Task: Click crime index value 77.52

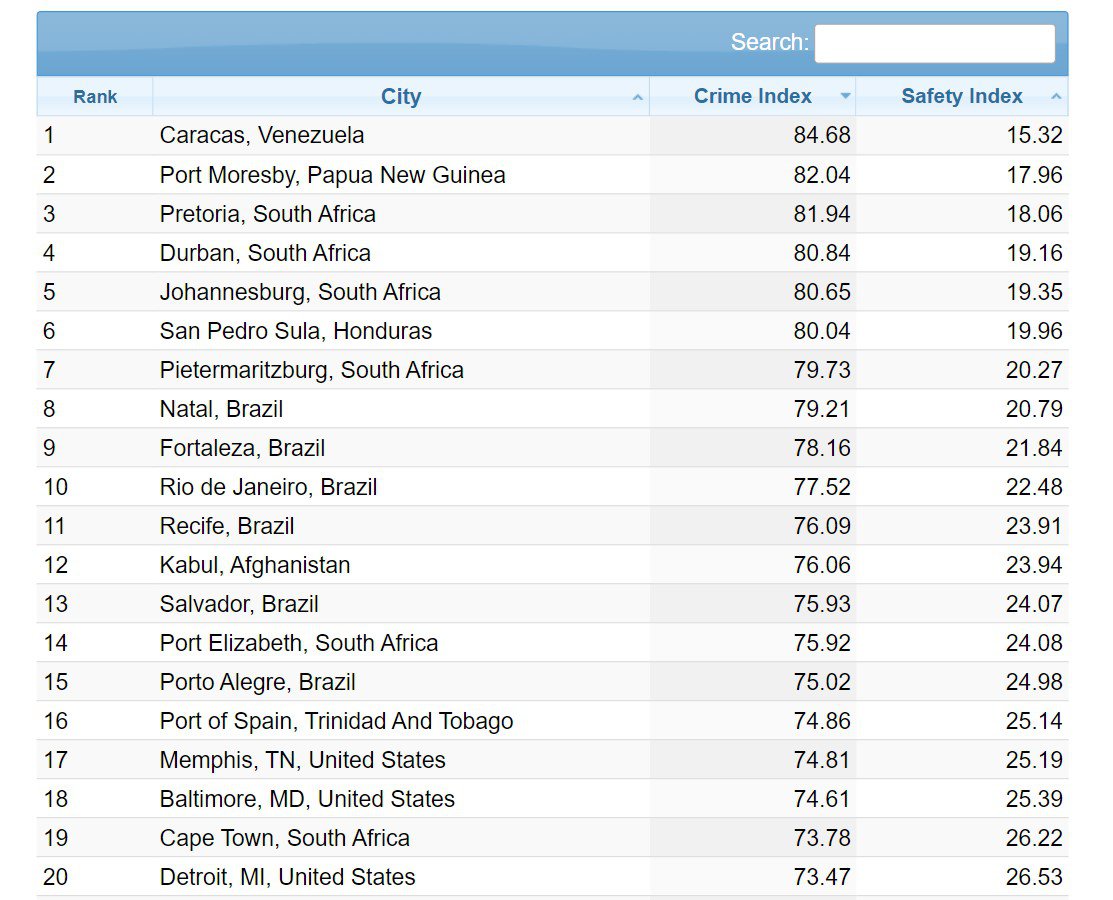Action: coord(821,487)
